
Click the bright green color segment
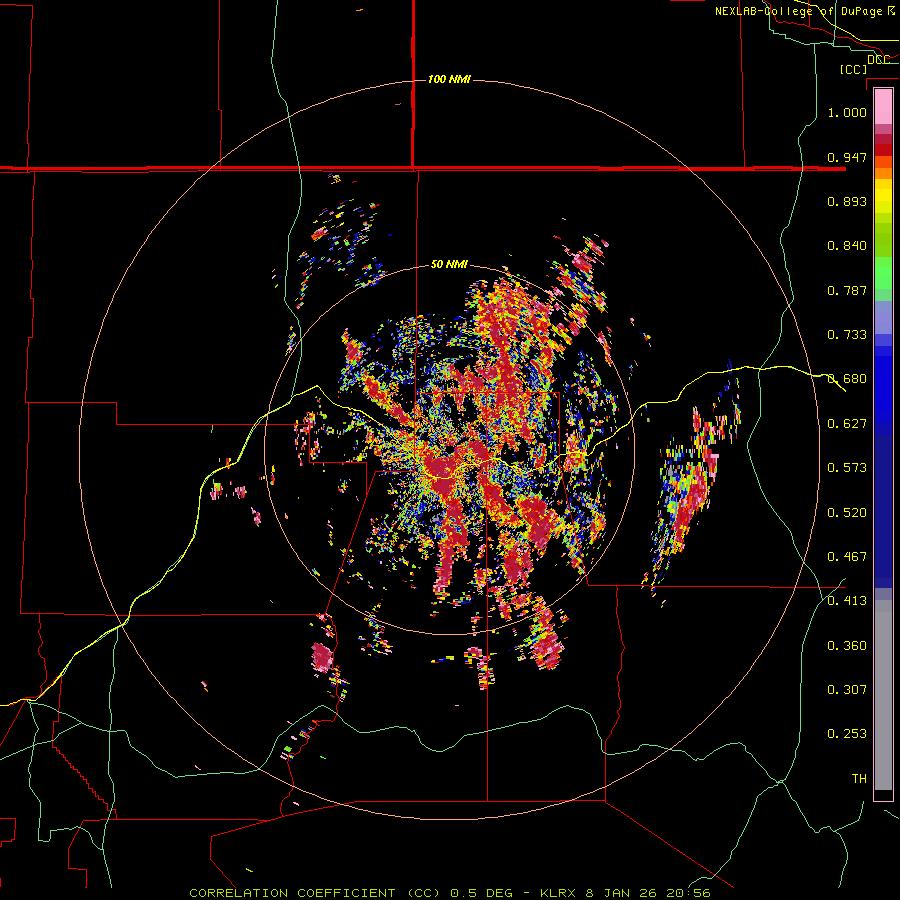click(x=883, y=273)
